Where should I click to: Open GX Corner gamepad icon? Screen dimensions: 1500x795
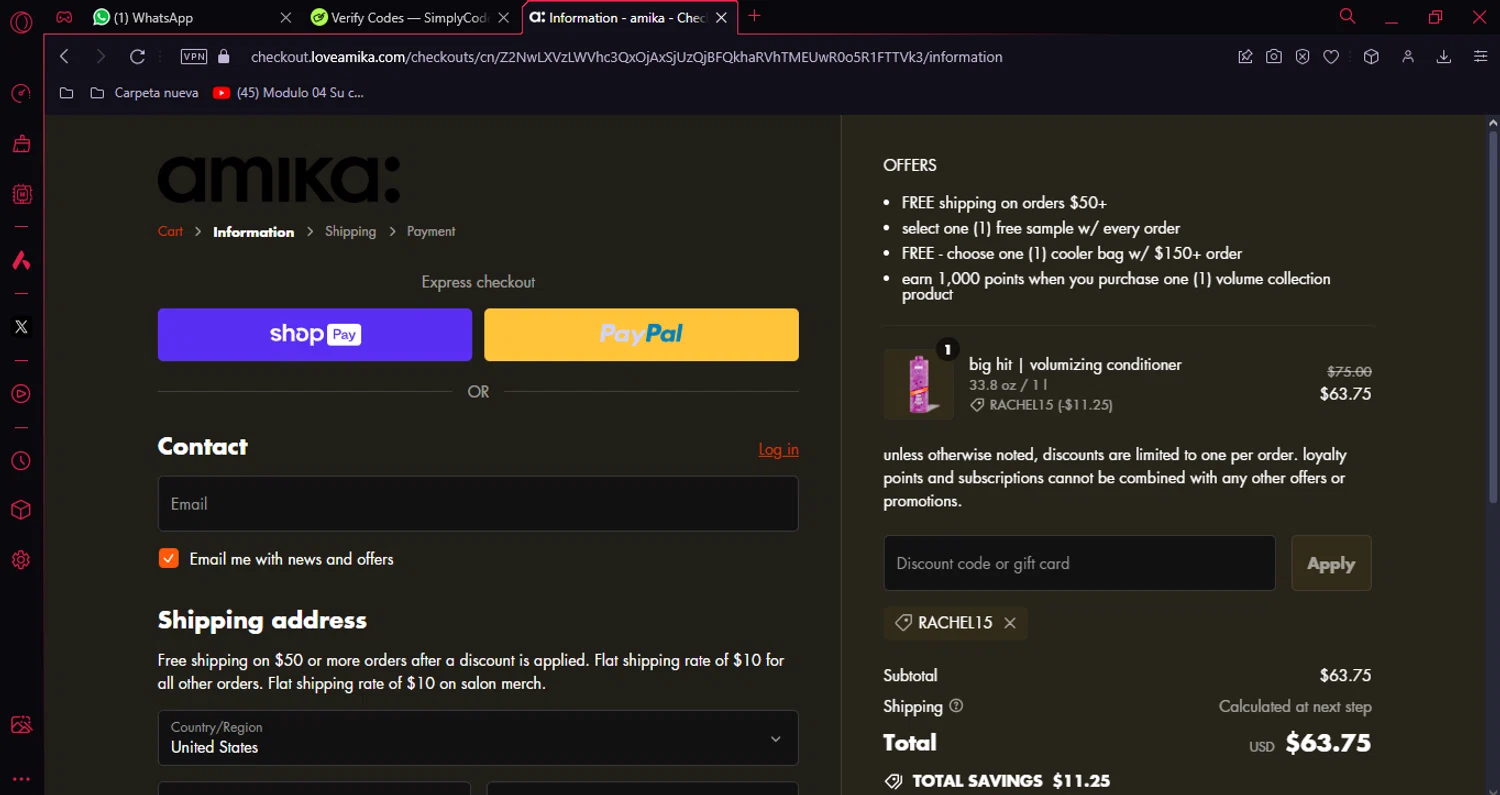point(64,17)
